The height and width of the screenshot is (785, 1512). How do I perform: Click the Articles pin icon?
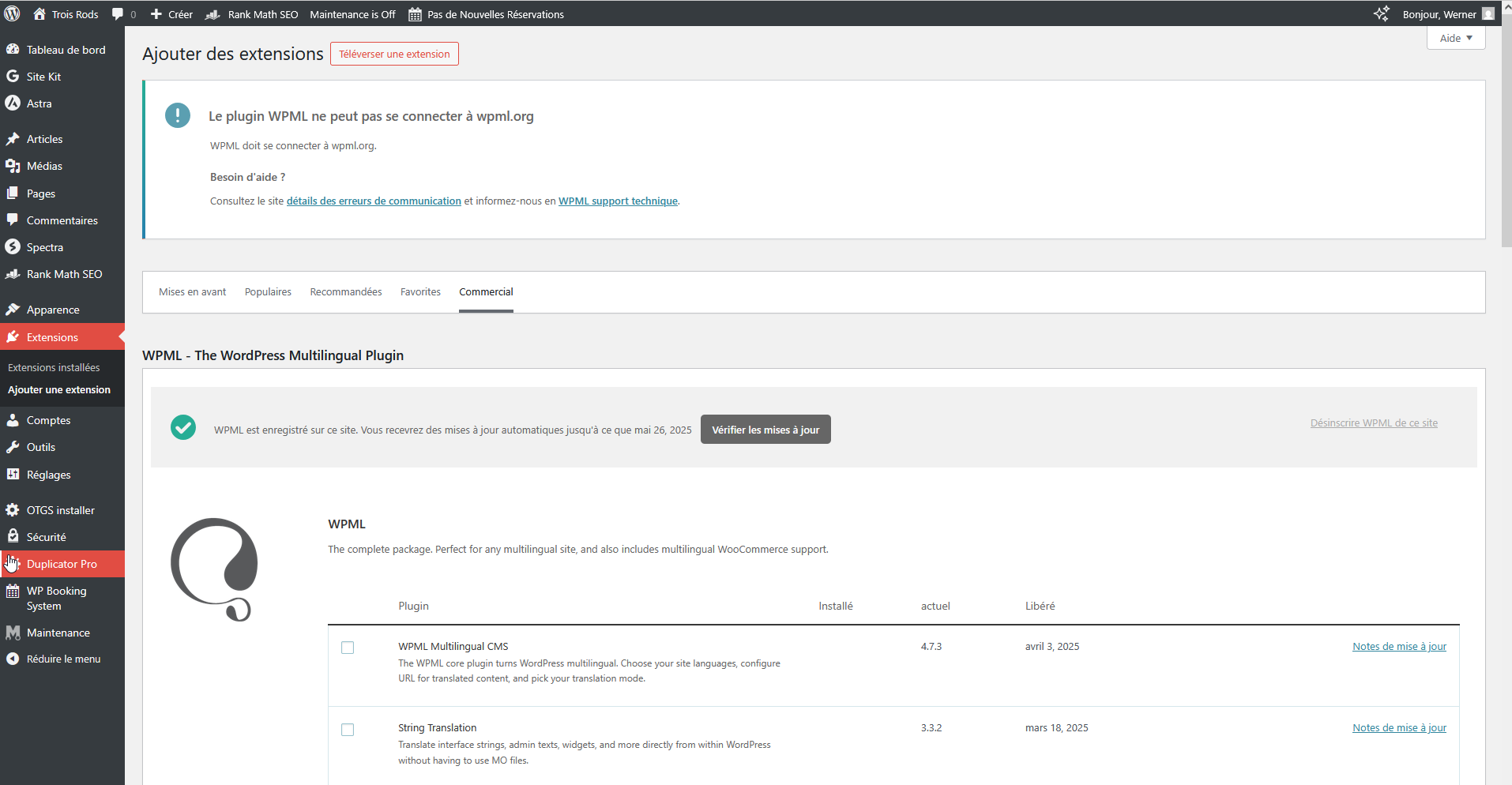point(13,138)
